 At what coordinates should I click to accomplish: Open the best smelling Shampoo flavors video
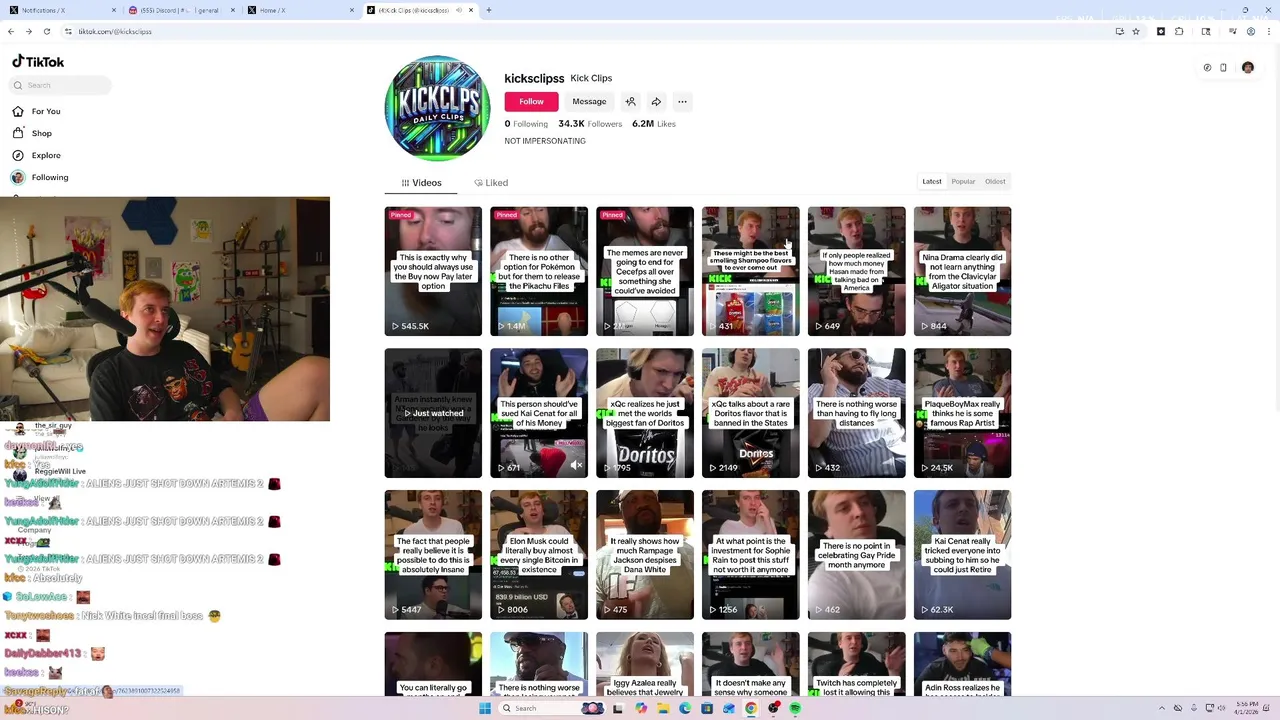point(751,271)
